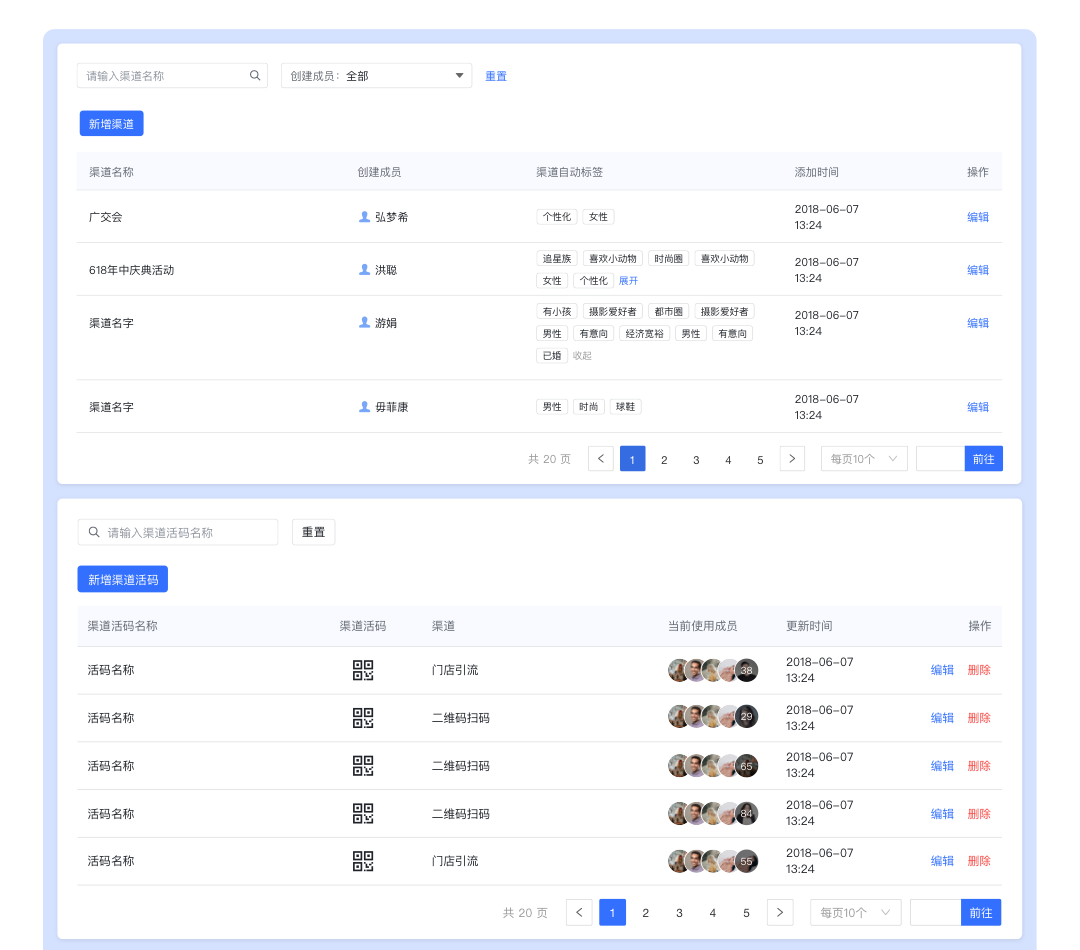Go to previous page in bottom pagination
1080x950 pixels.
click(579, 912)
